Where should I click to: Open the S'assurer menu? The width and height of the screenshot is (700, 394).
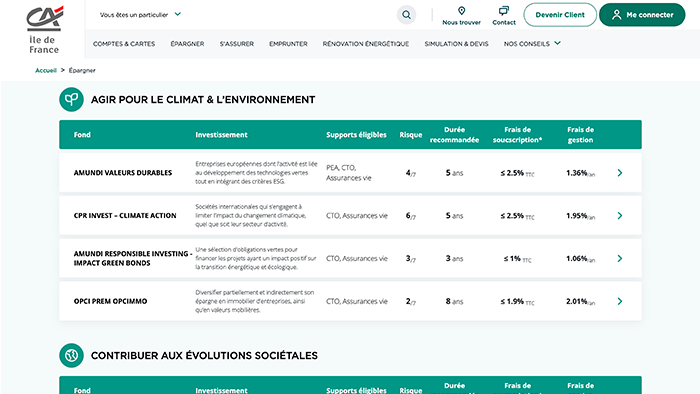click(x=237, y=44)
